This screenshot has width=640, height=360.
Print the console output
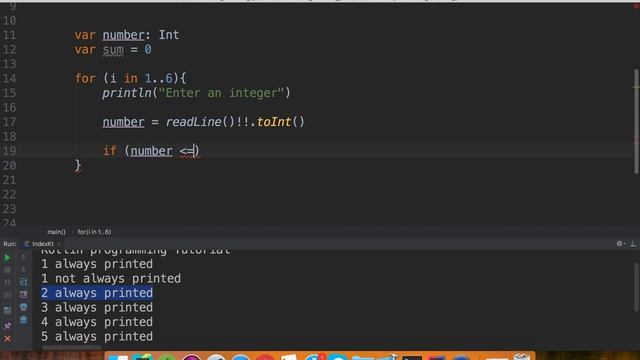[x=23, y=307]
